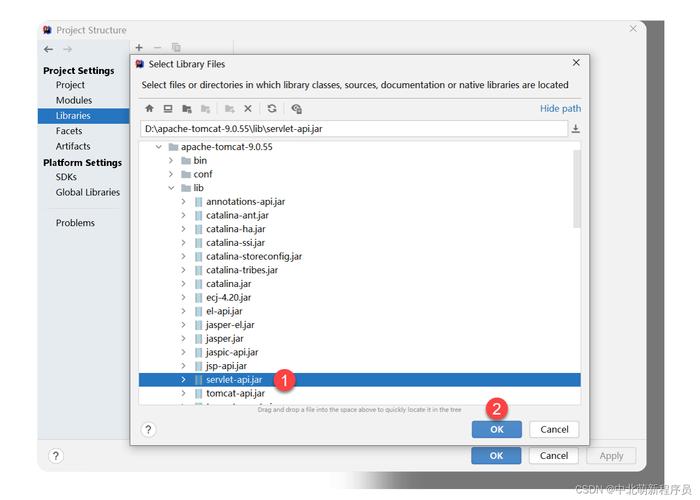Open help in Select Library Files dialog
The height and width of the screenshot is (500, 700).
tap(148, 429)
